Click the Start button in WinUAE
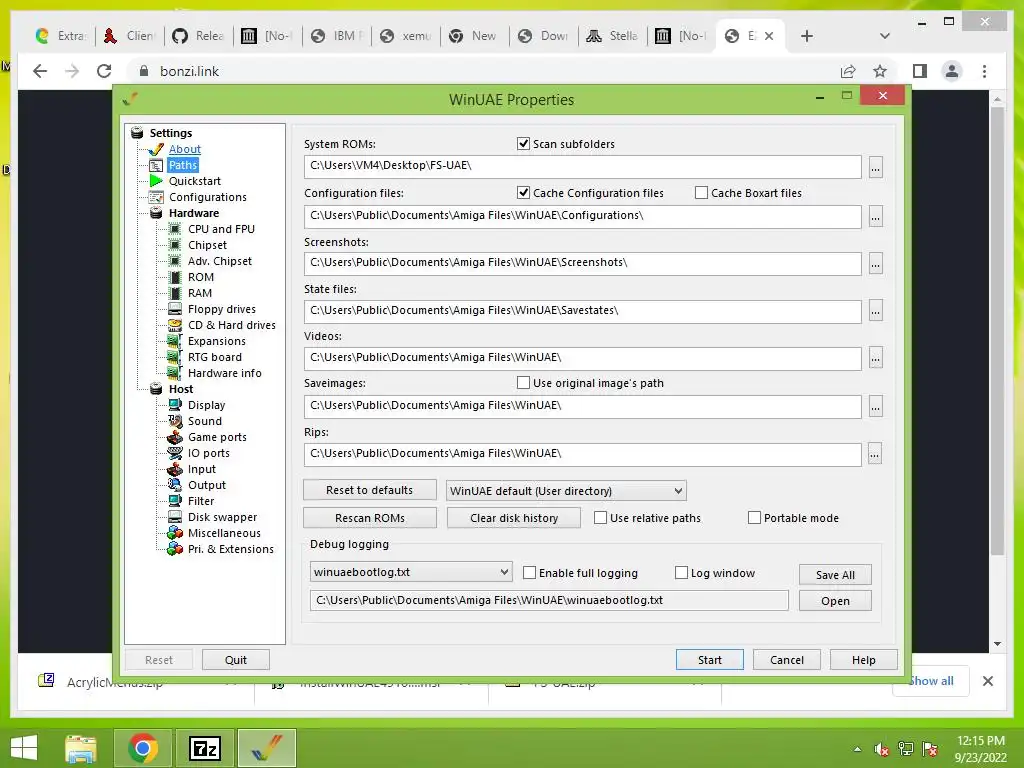Viewport: 1024px width, 768px height. (x=710, y=660)
